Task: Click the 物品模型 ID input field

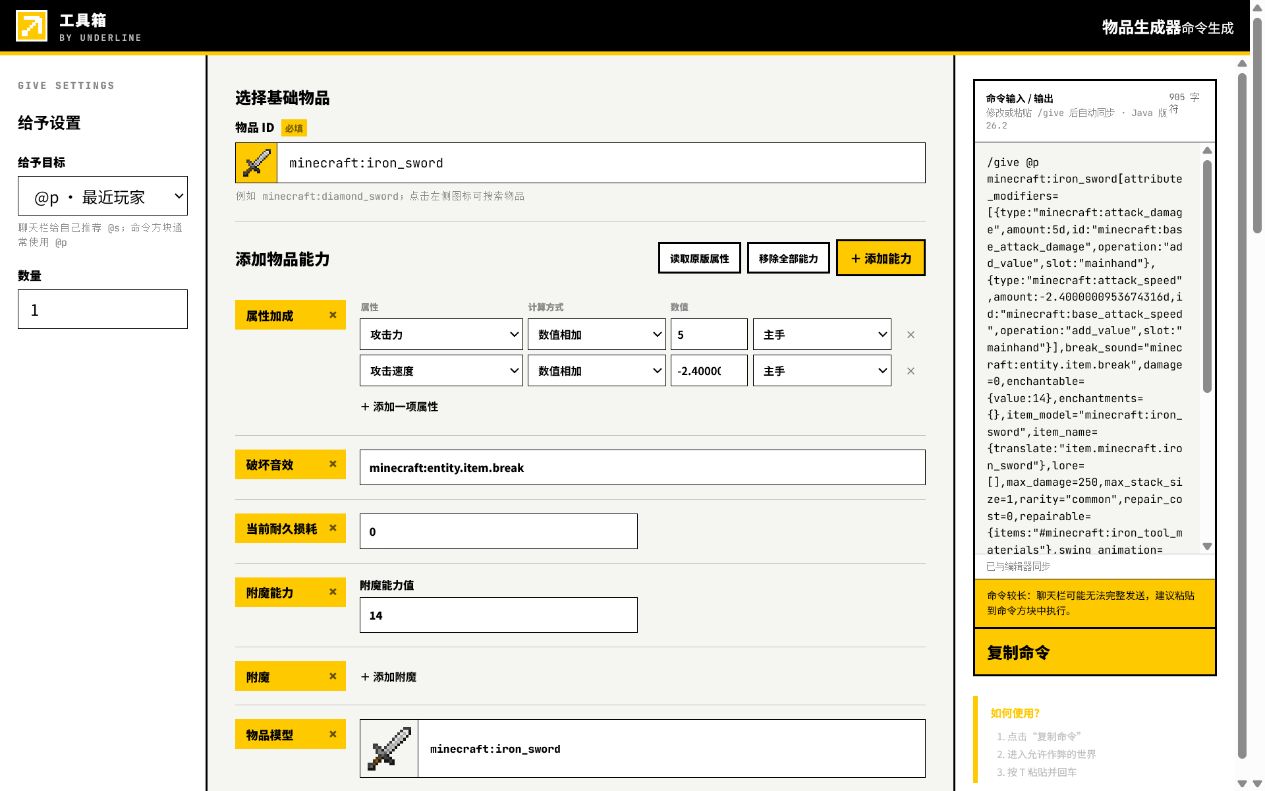Action: tap(672, 749)
